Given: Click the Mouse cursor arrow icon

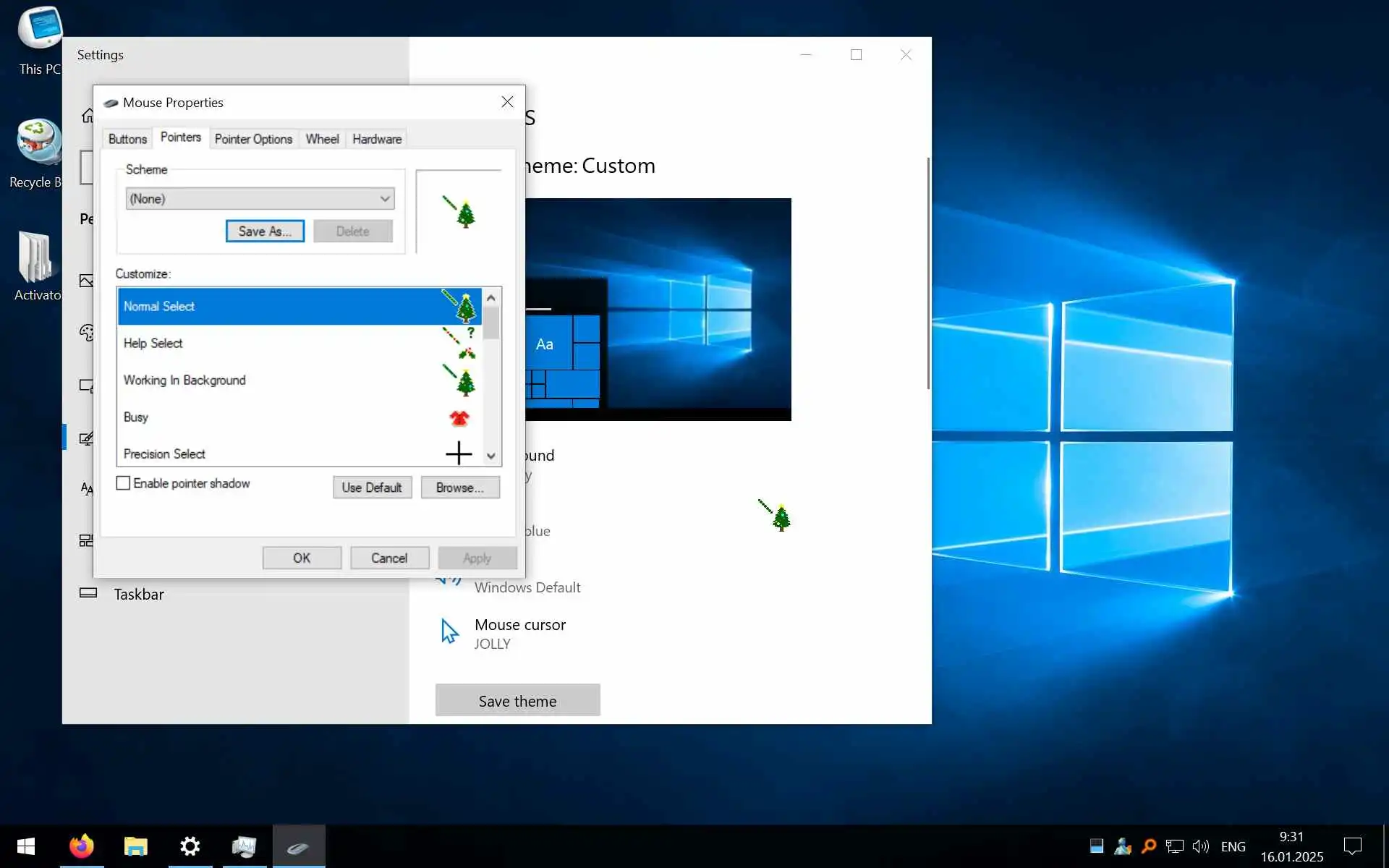Looking at the screenshot, I should coord(449,631).
